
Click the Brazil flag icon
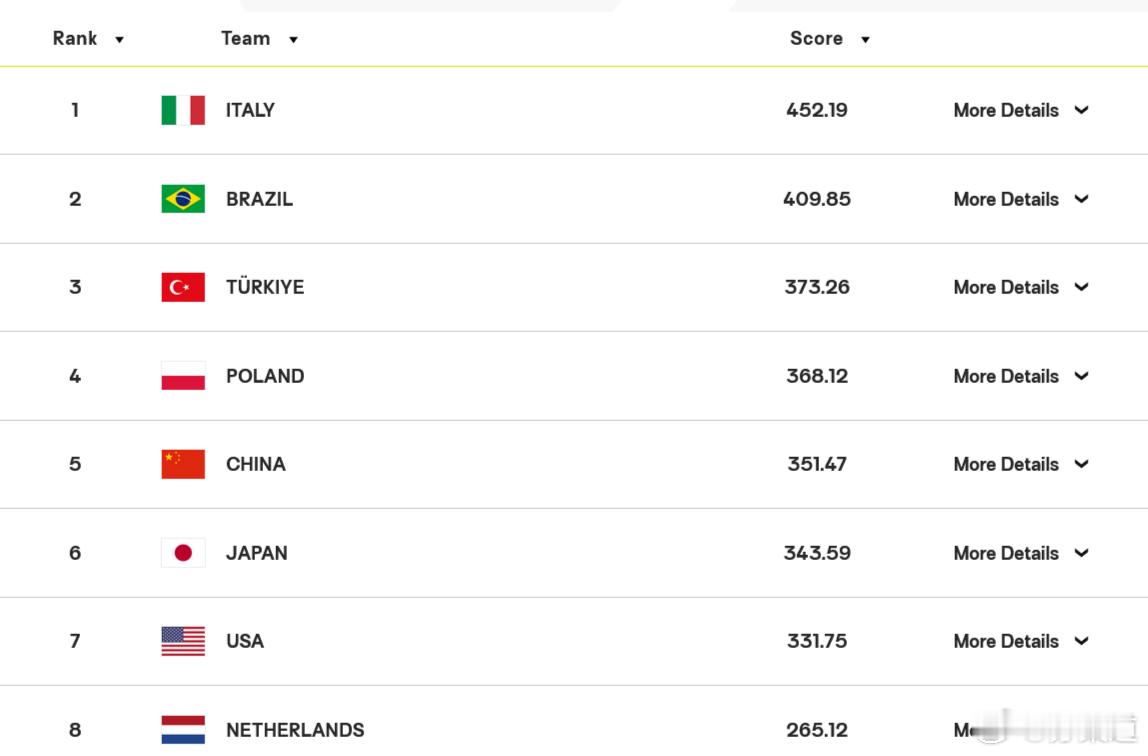(183, 199)
